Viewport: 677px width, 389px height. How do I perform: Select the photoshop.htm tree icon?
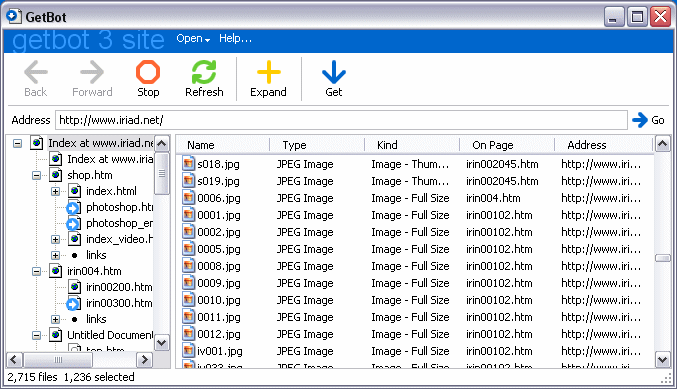73,208
